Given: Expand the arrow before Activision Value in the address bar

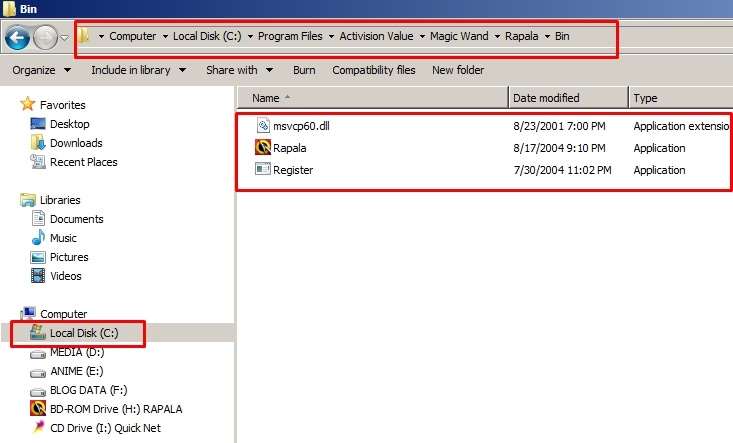Looking at the screenshot, I should click(331, 36).
